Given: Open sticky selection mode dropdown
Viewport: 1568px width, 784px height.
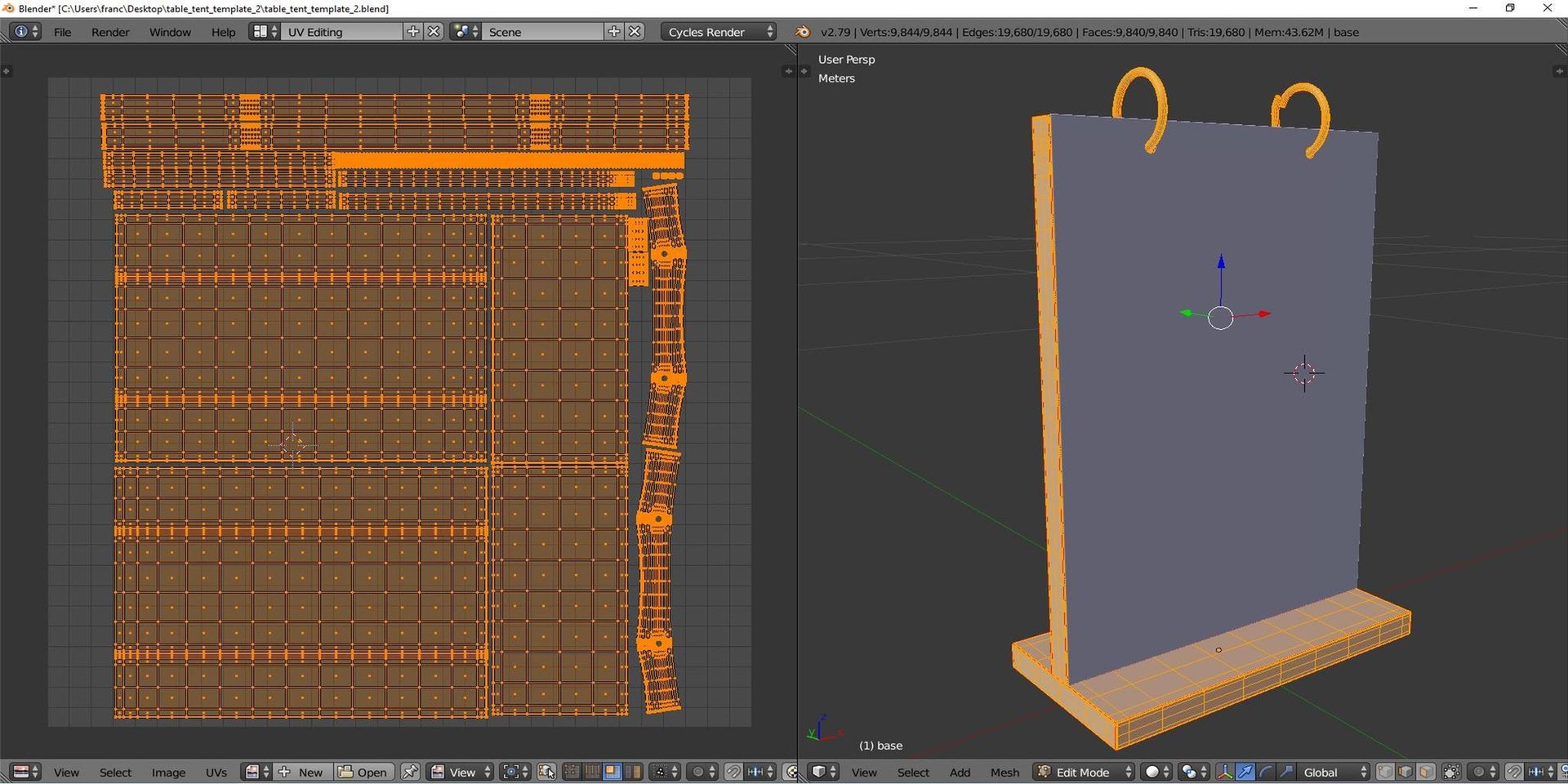Looking at the screenshot, I should click(664, 772).
